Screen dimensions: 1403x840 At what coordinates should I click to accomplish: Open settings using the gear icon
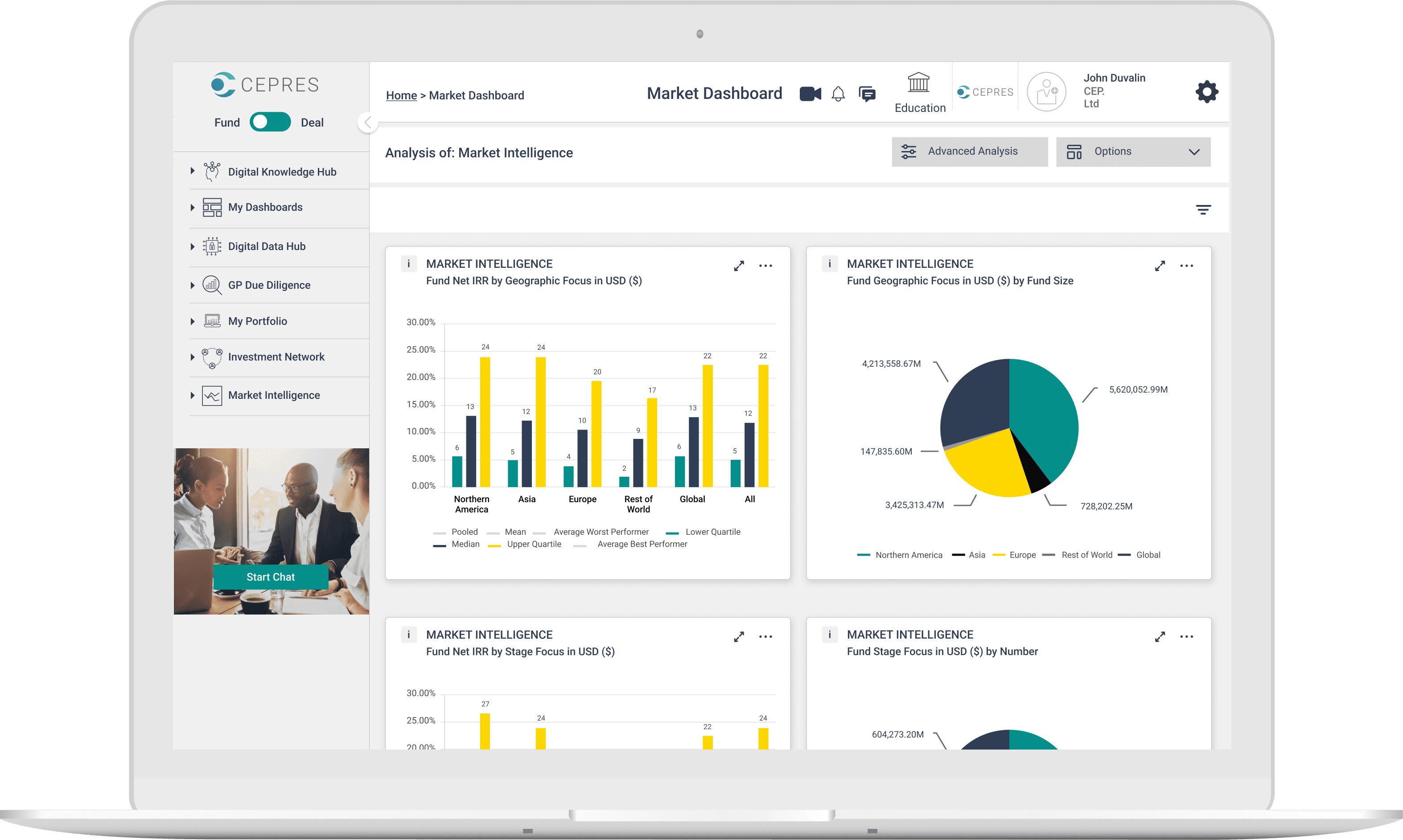(1206, 91)
